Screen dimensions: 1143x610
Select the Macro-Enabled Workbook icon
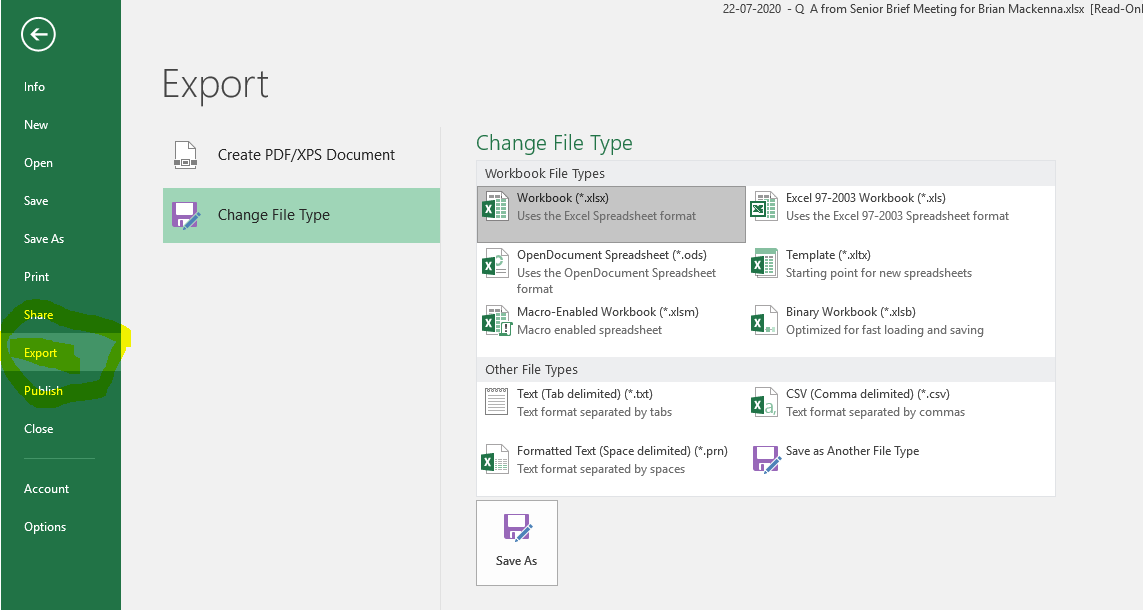[x=495, y=320]
